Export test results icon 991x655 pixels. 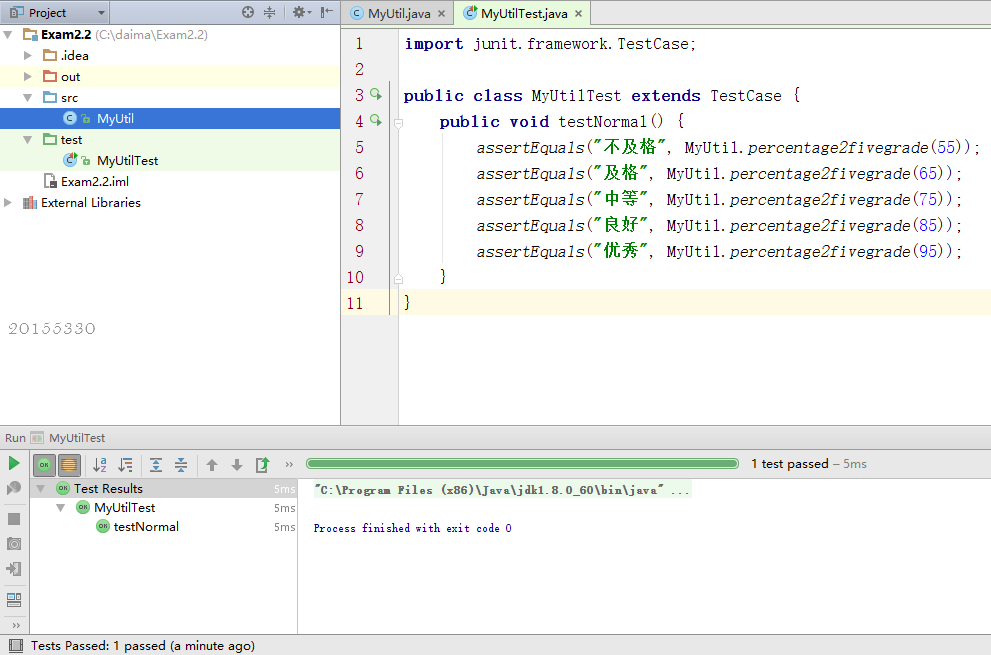coord(262,465)
